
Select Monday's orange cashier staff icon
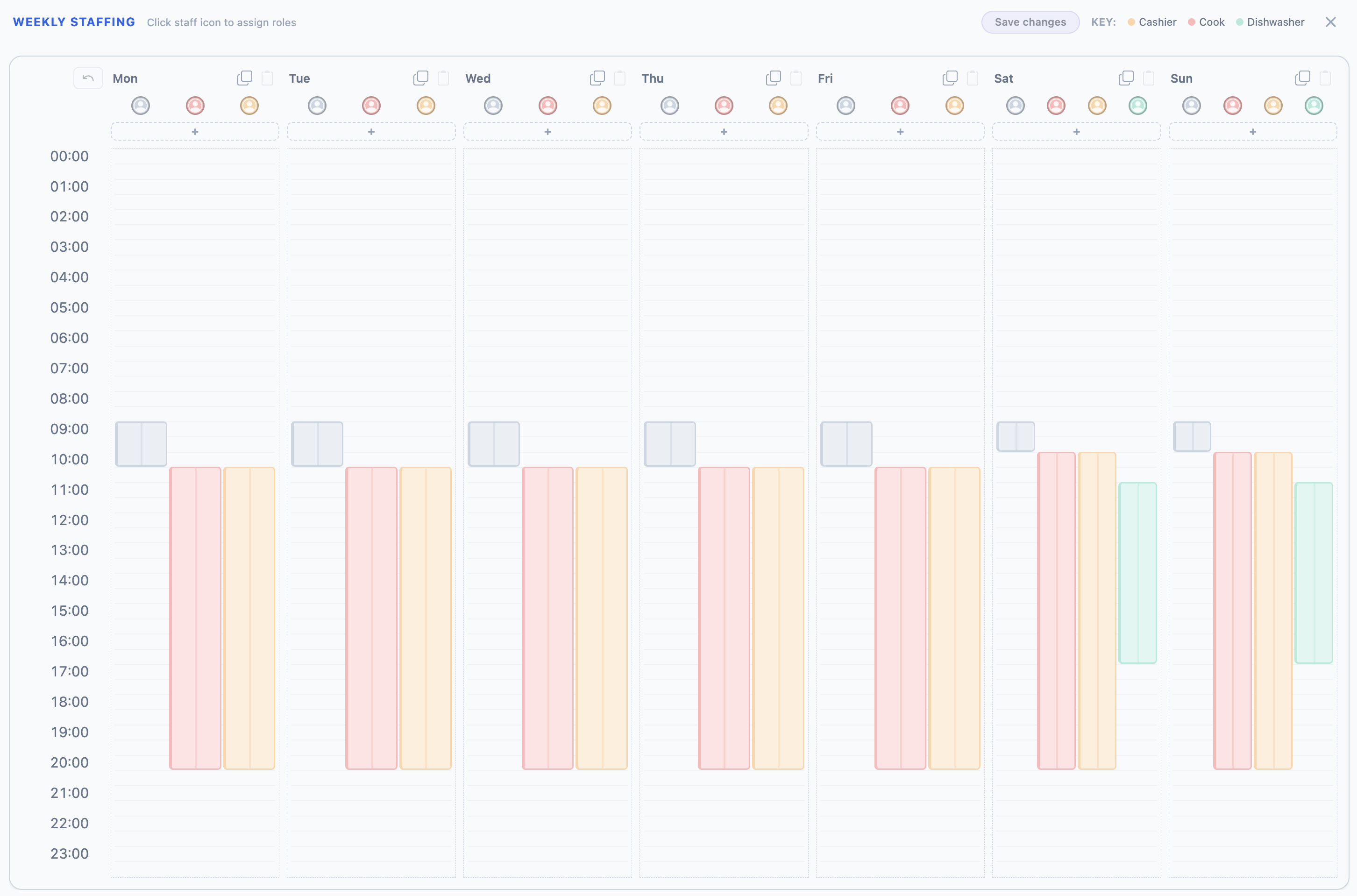pos(250,106)
